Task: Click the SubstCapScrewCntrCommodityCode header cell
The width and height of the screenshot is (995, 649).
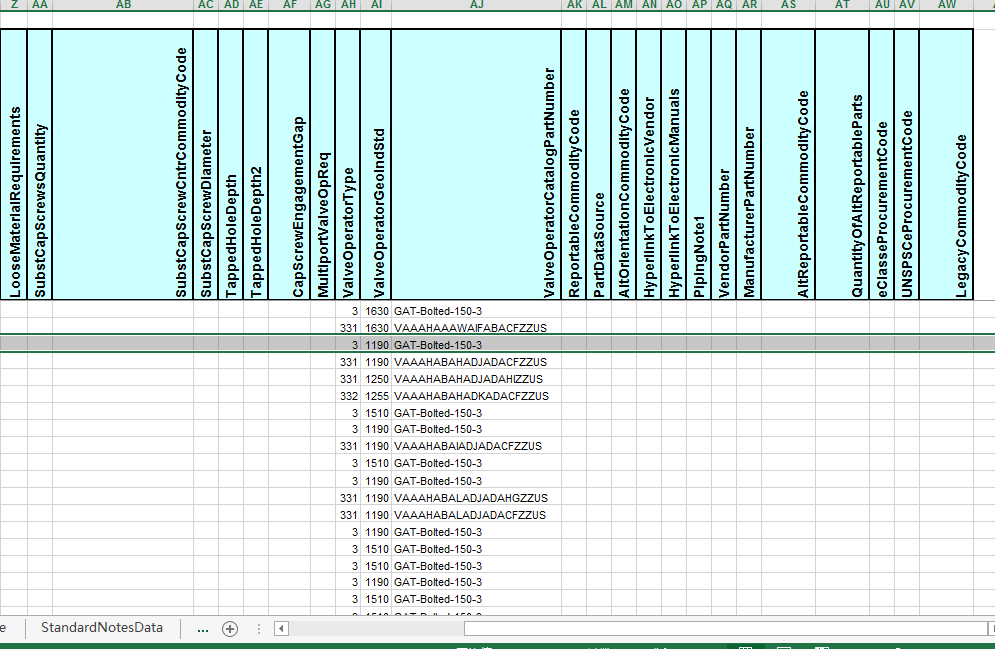Action: pos(123,164)
